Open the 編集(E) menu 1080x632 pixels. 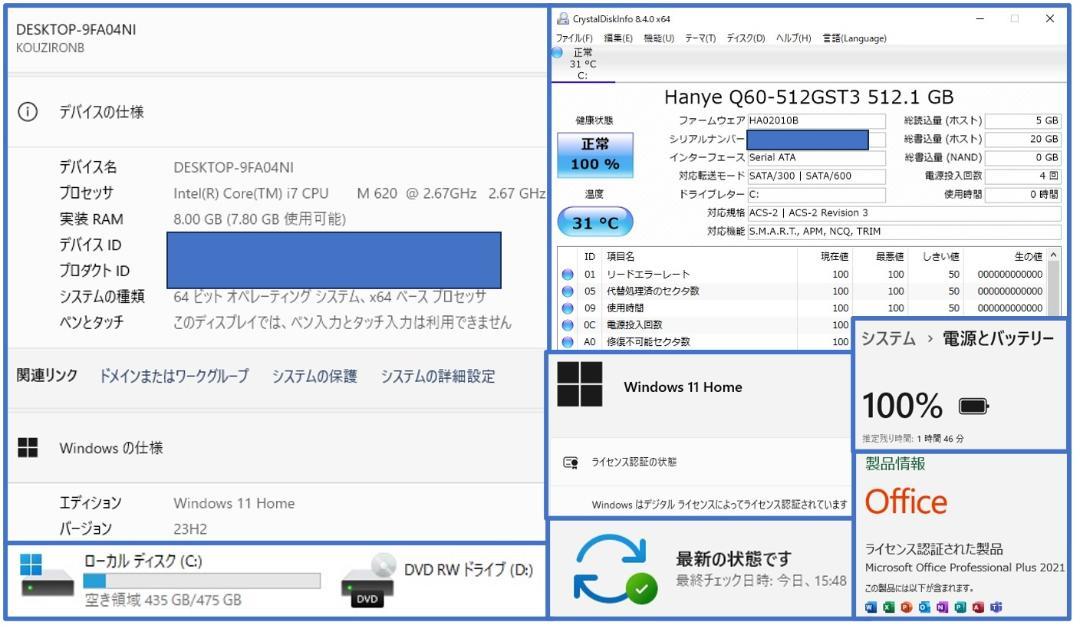(618, 39)
